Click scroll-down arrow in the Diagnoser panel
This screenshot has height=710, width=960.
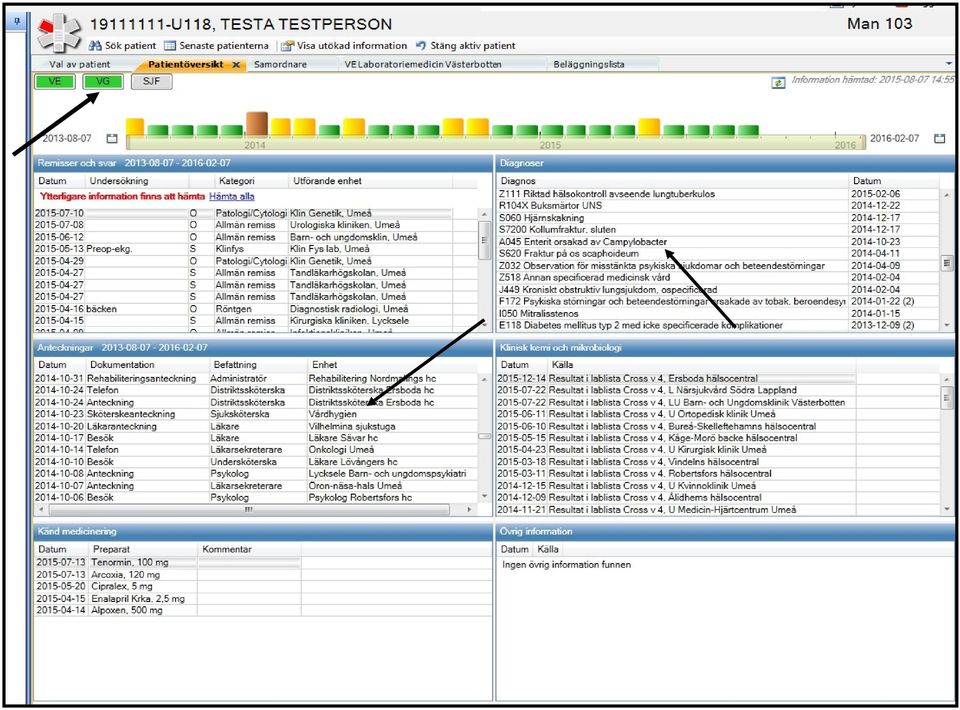pyautogui.click(x=947, y=325)
